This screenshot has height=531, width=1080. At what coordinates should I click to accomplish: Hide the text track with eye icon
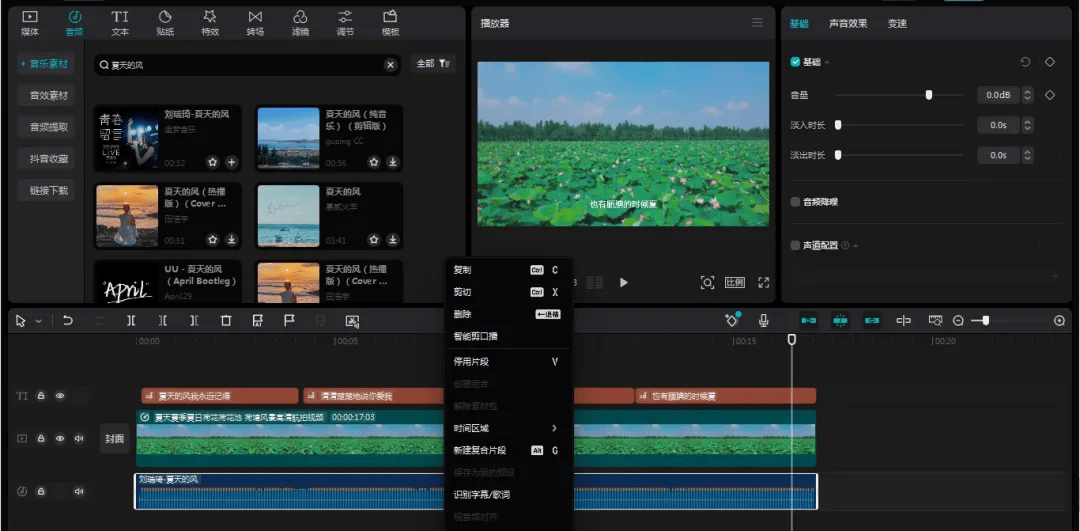(x=60, y=395)
